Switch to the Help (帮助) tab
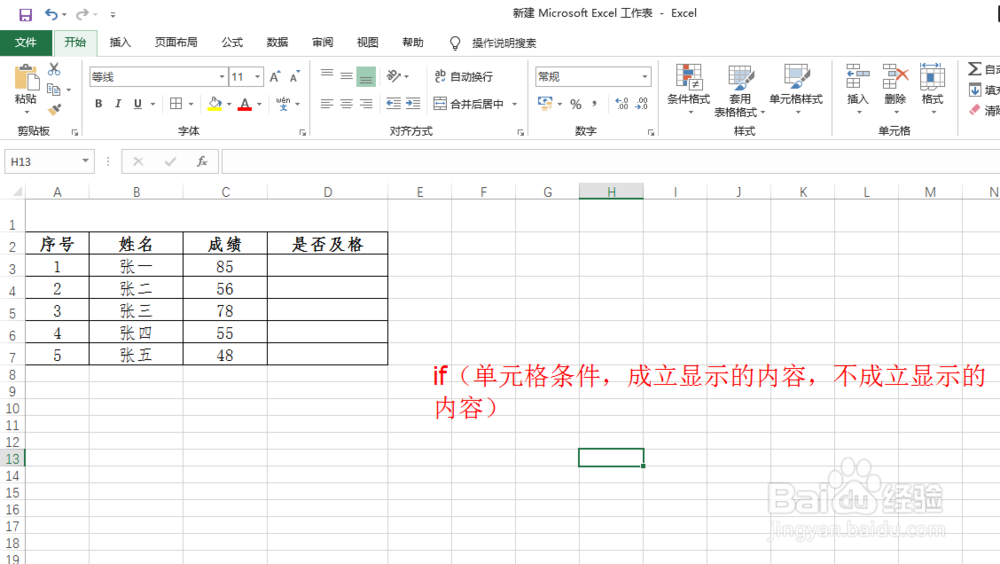Screen dimensions: 1000x564 (413, 42)
